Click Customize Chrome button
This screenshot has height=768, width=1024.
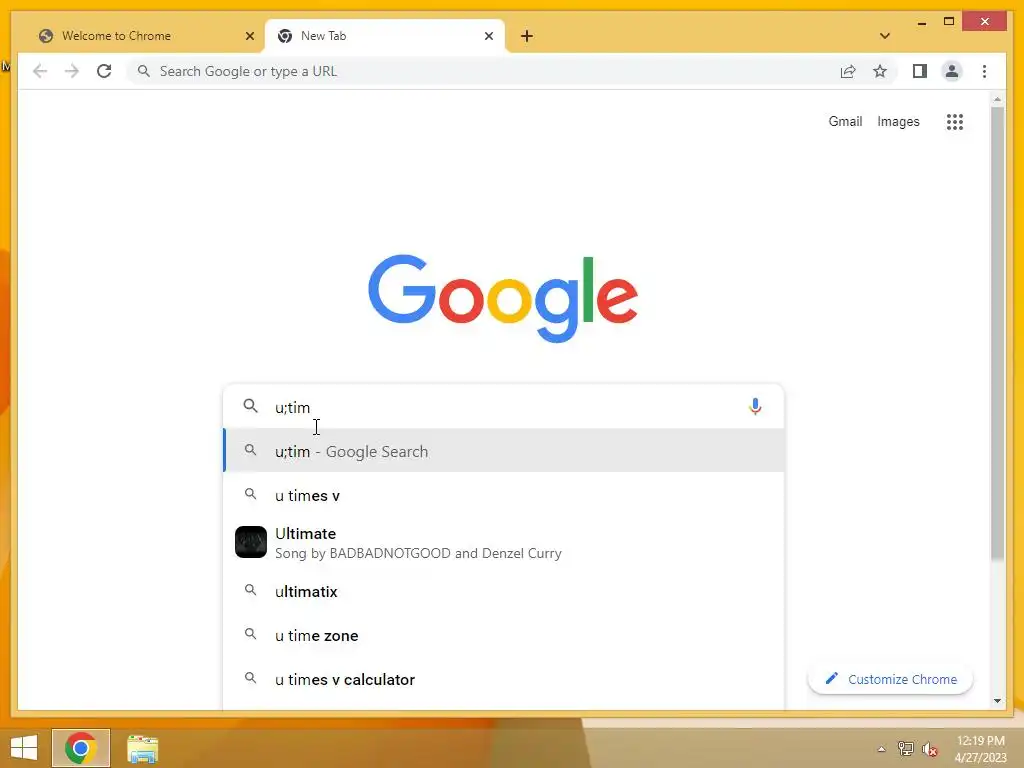[x=890, y=679]
